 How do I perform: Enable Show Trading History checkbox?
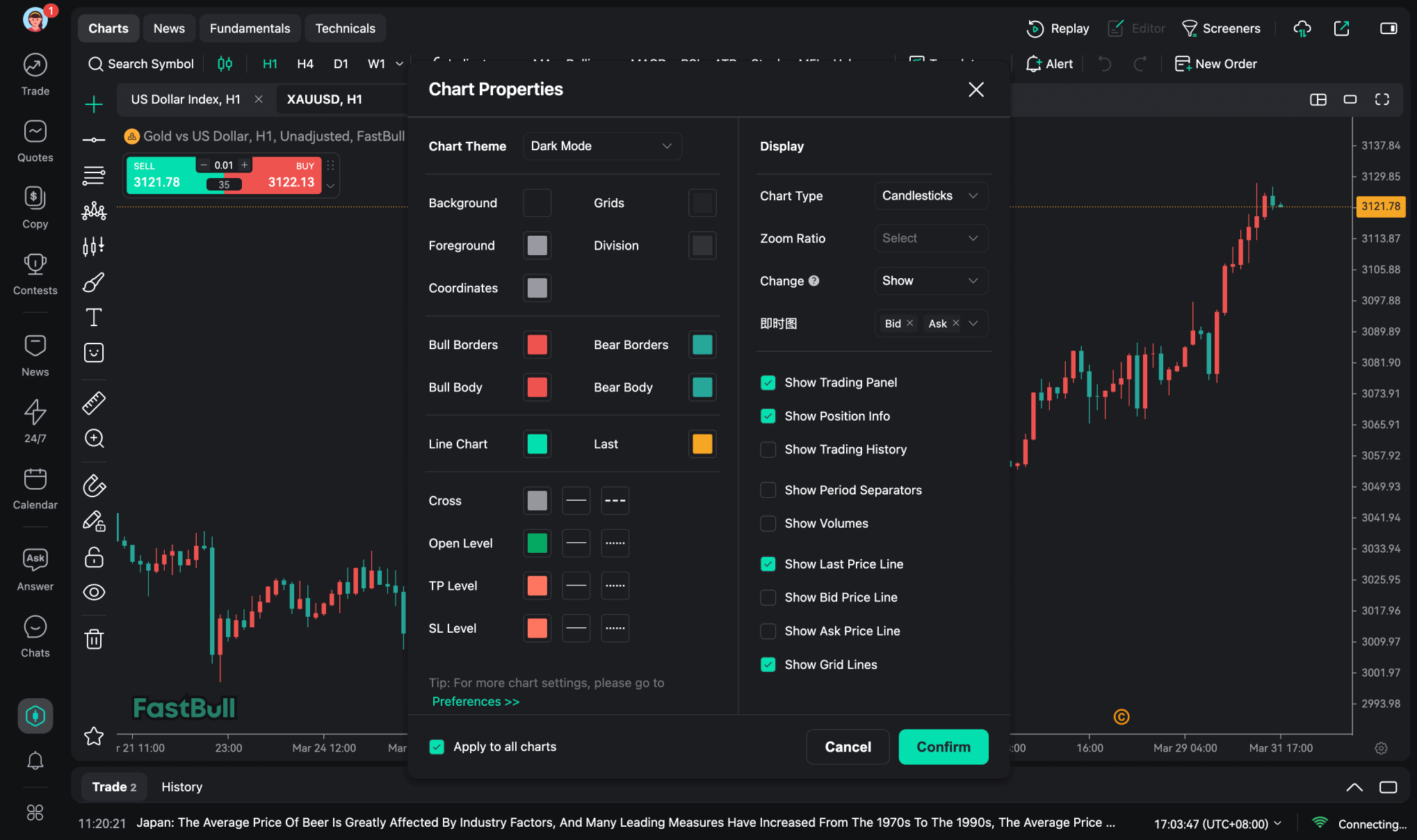tap(768, 450)
